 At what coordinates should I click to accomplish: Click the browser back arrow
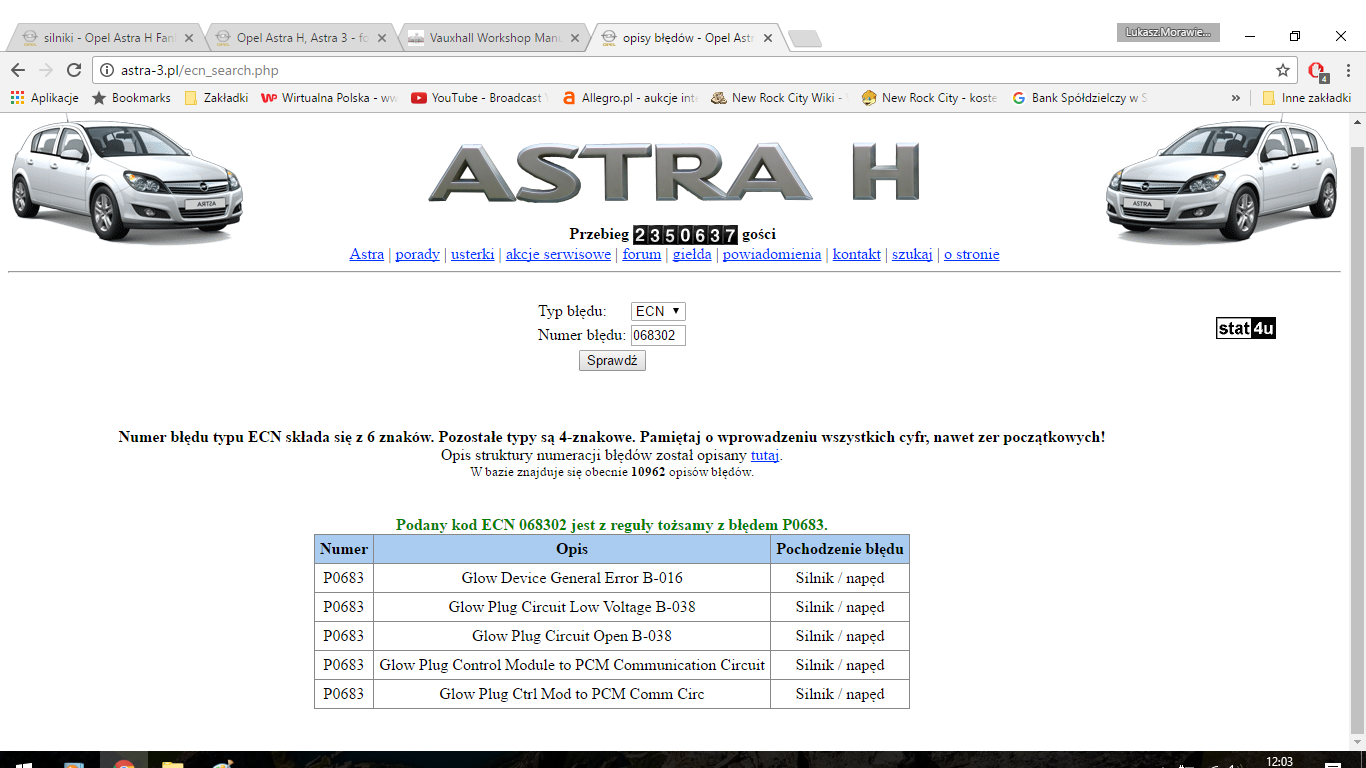tap(18, 70)
